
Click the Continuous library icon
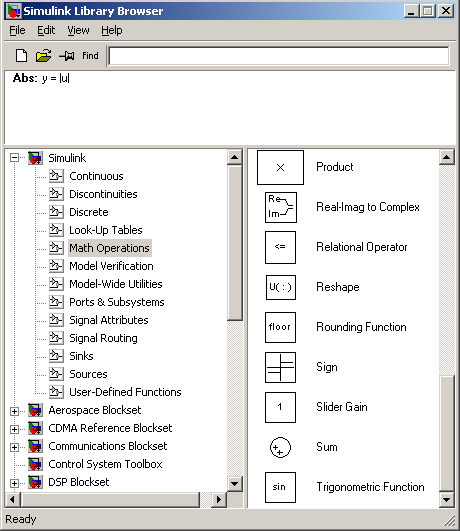(56, 176)
